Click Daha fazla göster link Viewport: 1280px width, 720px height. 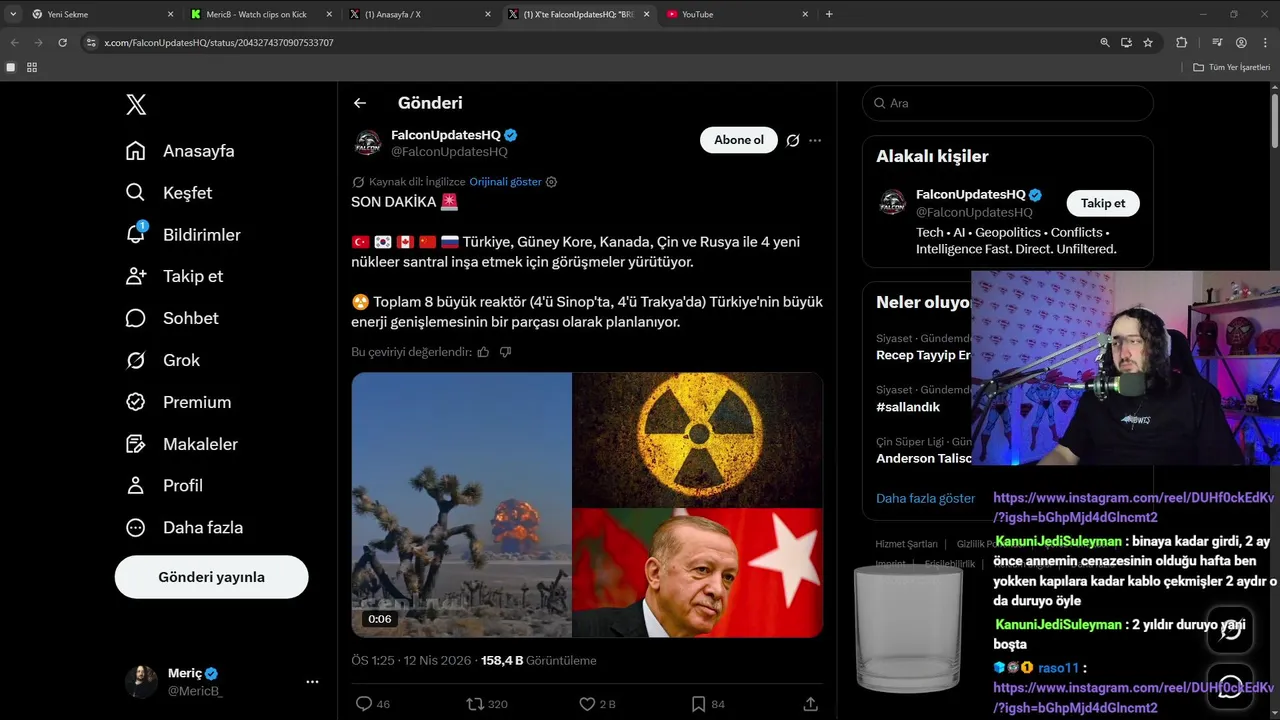pyautogui.click(x=925, y=498)
